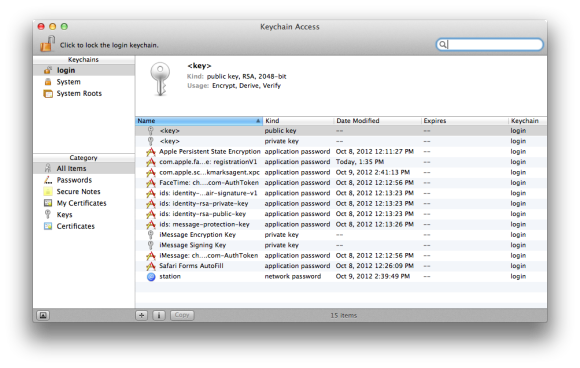Click the yellow minimize window button
Viewport: 580px width, 368px height.
click(x=53, y=26)
